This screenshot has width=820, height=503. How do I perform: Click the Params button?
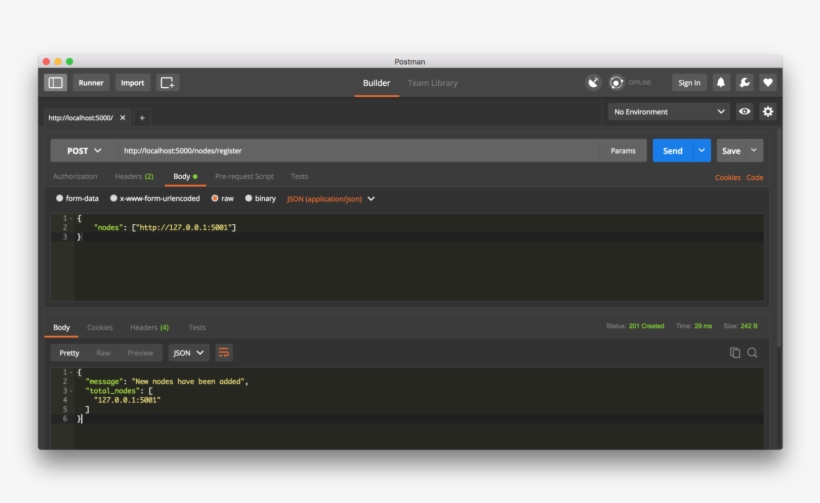(623, 151)
